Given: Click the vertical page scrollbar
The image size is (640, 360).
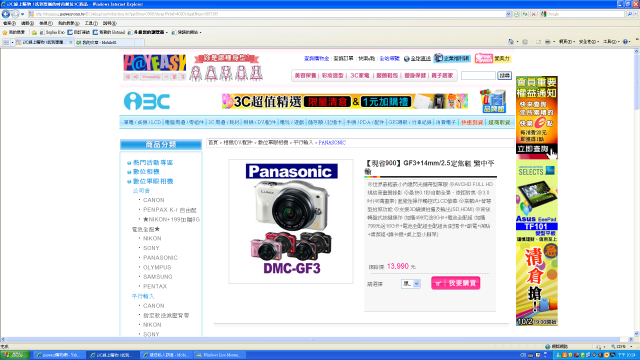Looking at the screenshot, I should coord(636,192).
